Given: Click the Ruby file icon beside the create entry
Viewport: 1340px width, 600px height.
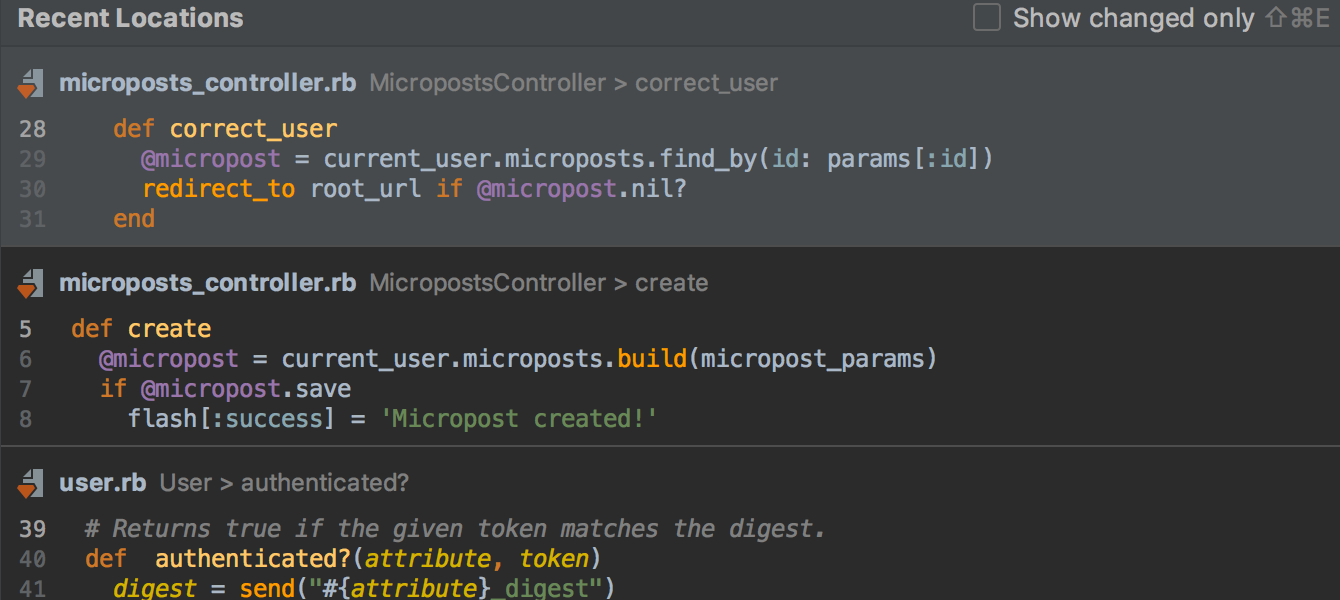Looking at the screenshot, I should [x=31, y=284].
